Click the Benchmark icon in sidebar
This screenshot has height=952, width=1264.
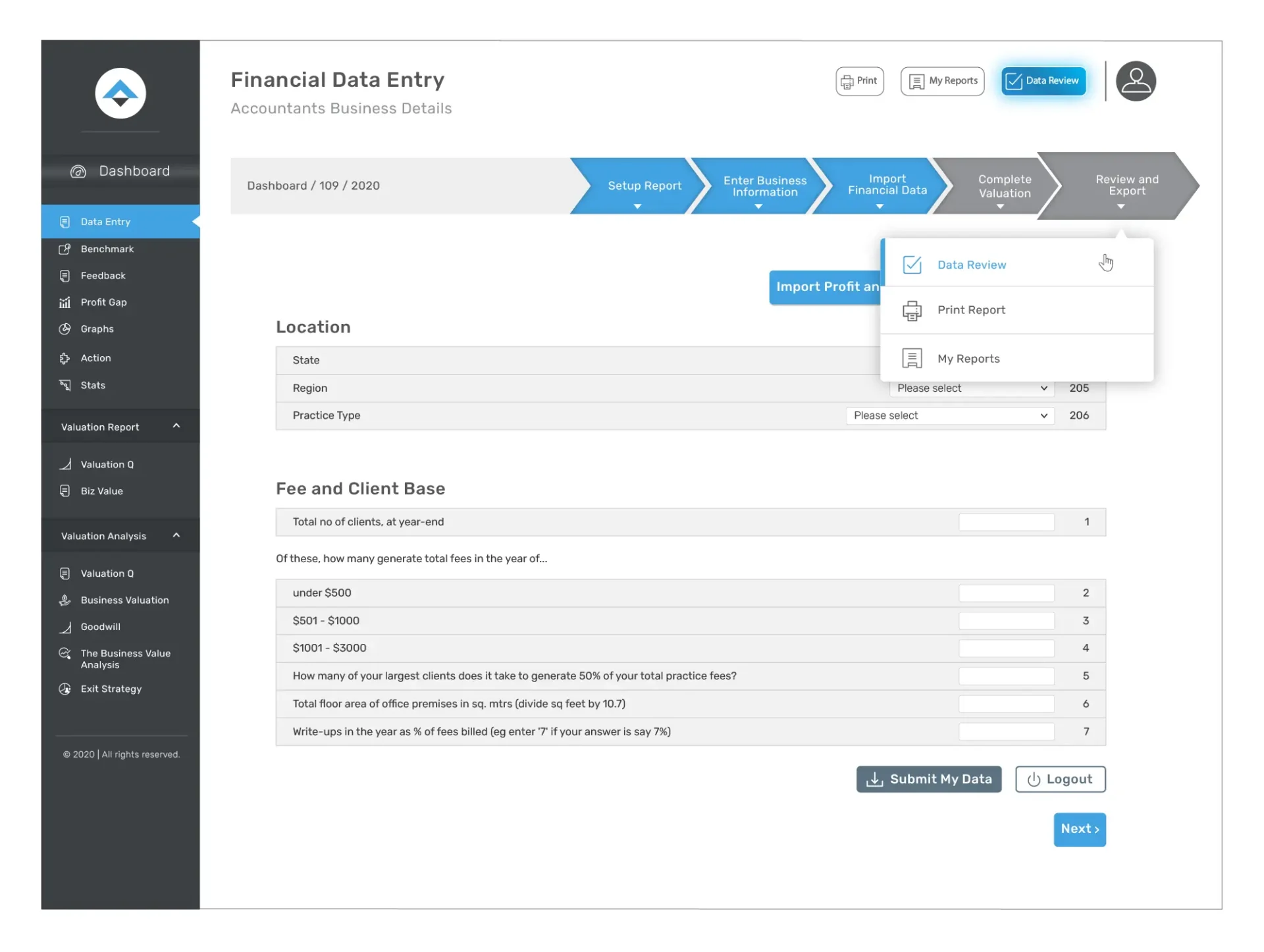tap(65, 249)
